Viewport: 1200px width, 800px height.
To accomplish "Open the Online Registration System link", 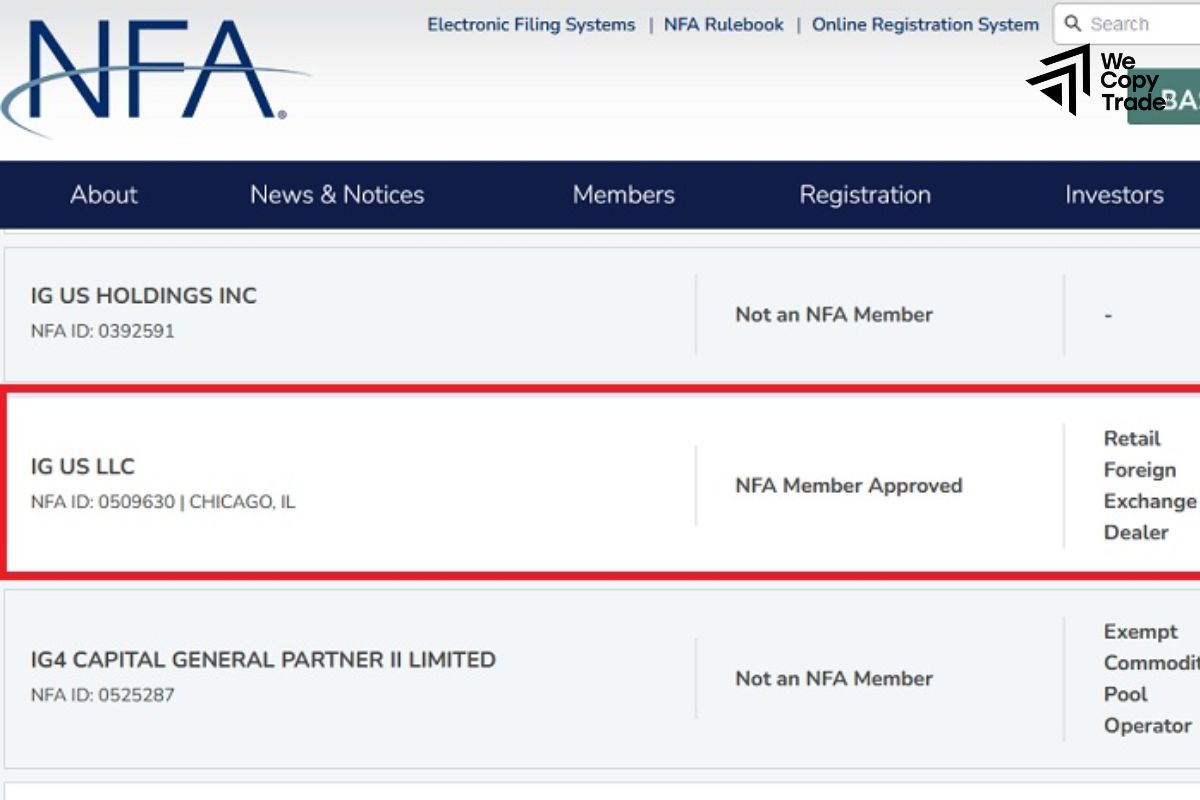I will [x=924, y=24].
